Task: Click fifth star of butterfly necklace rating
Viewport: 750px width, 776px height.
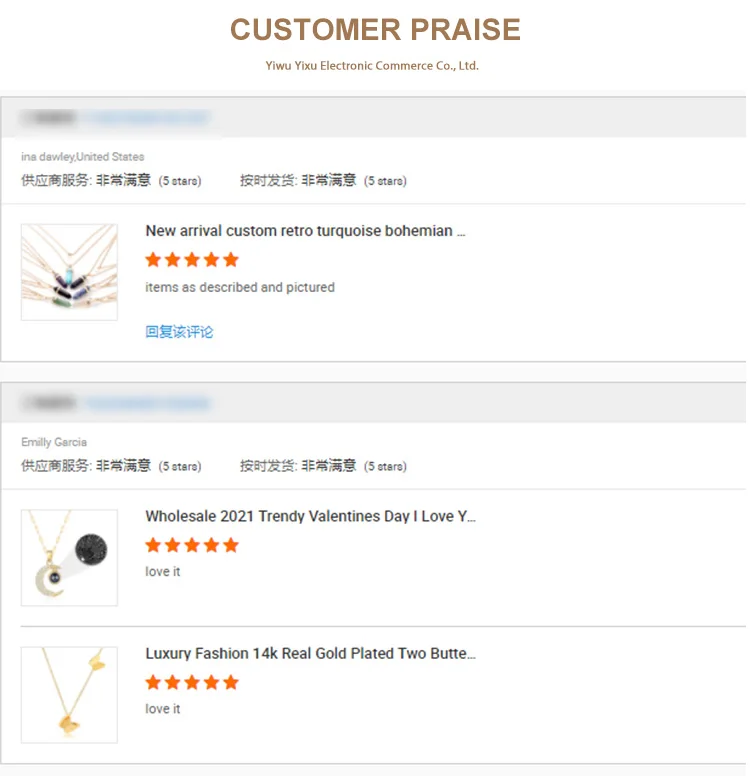Action: coord(231,682)
